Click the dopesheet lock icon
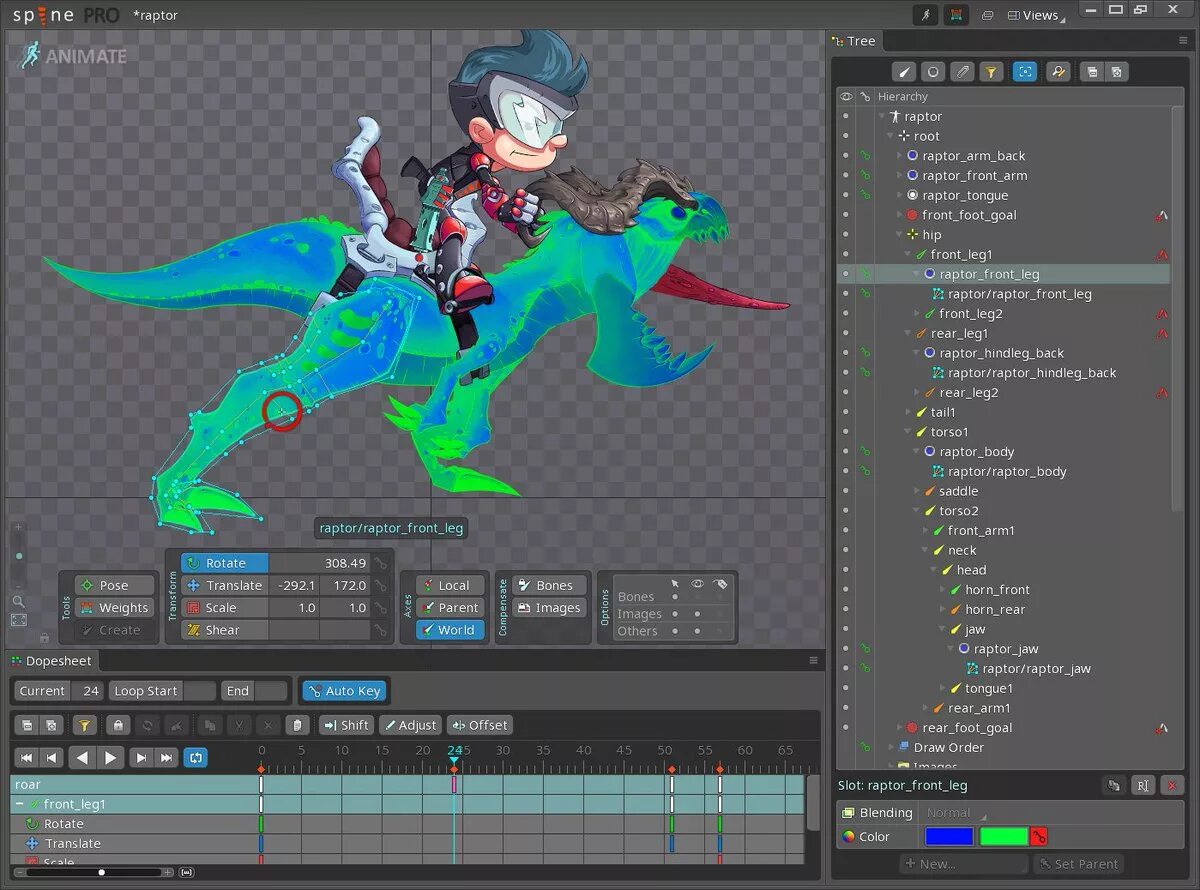The width and height of the screenshot is (1200, 890). tap(118, 725)
